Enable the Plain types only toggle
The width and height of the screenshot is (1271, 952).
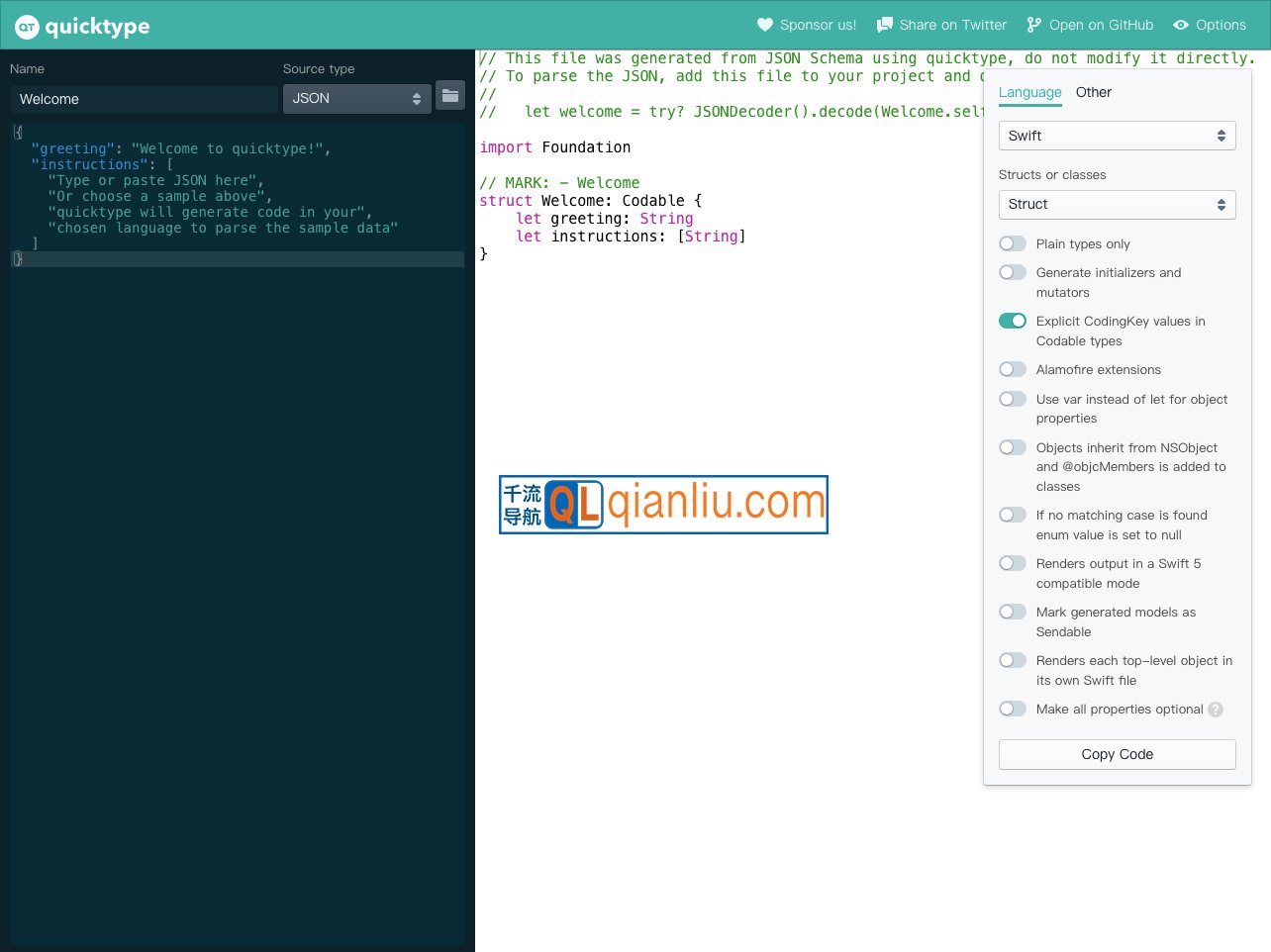pos(1013,243)
